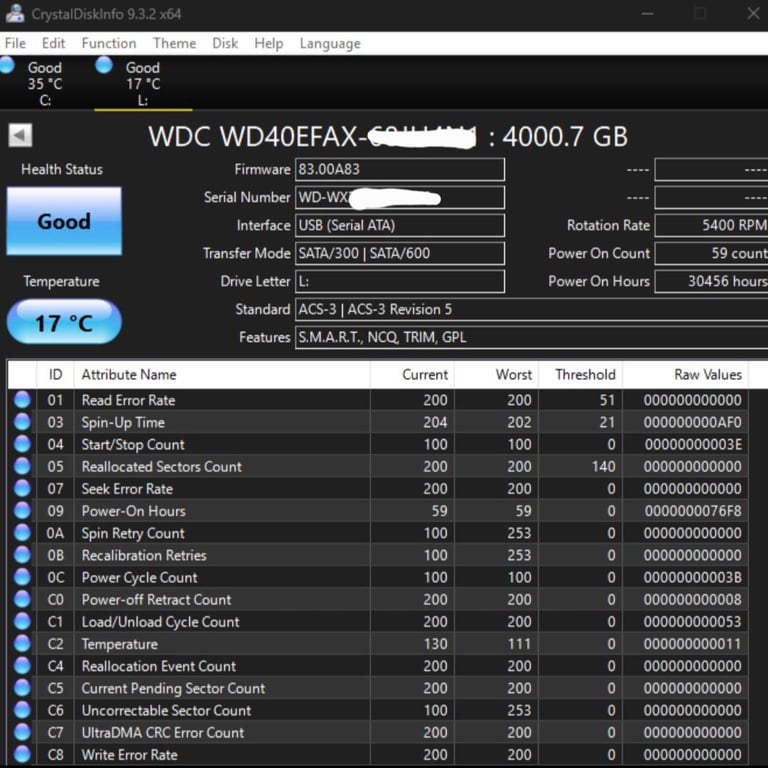Click current value 130 in Temperature row
The height and width of the screenshot is (768, 768).
point(435,644)
